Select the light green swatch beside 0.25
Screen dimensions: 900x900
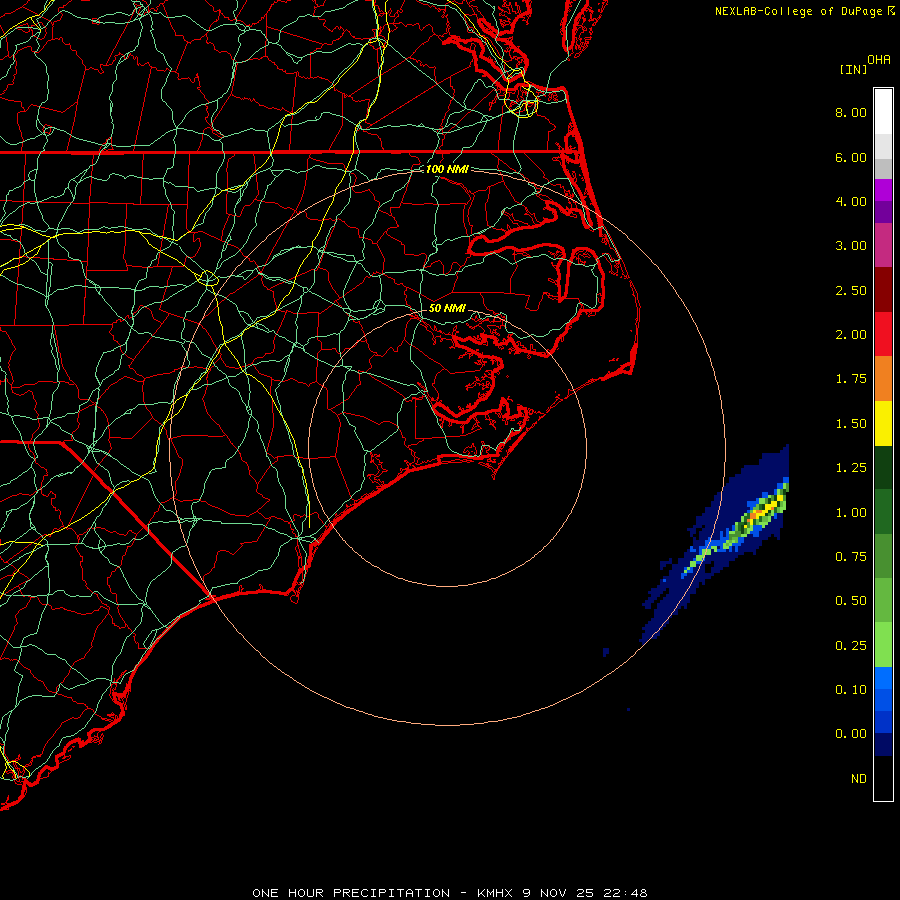click(883, 645)
